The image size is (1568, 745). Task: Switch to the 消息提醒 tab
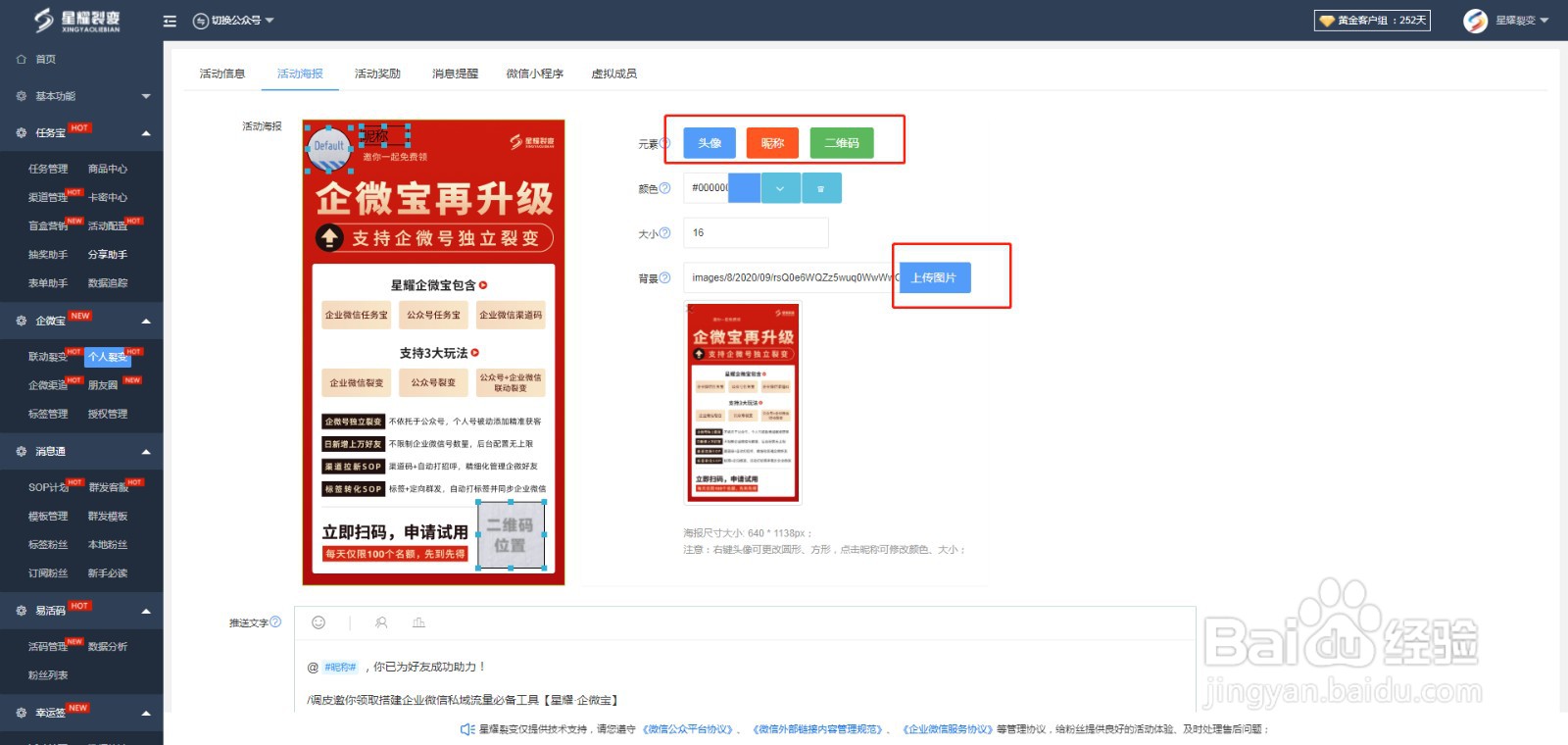point(455,74)
